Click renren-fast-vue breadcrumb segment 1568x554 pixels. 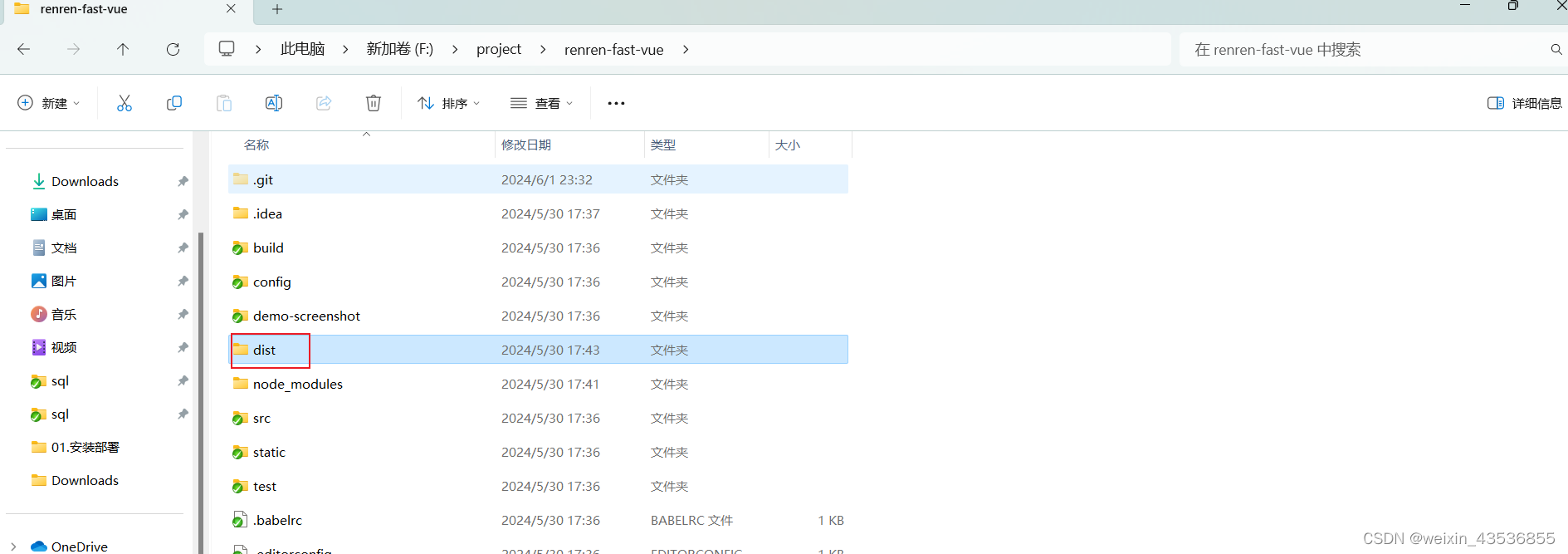coord(614,49)
